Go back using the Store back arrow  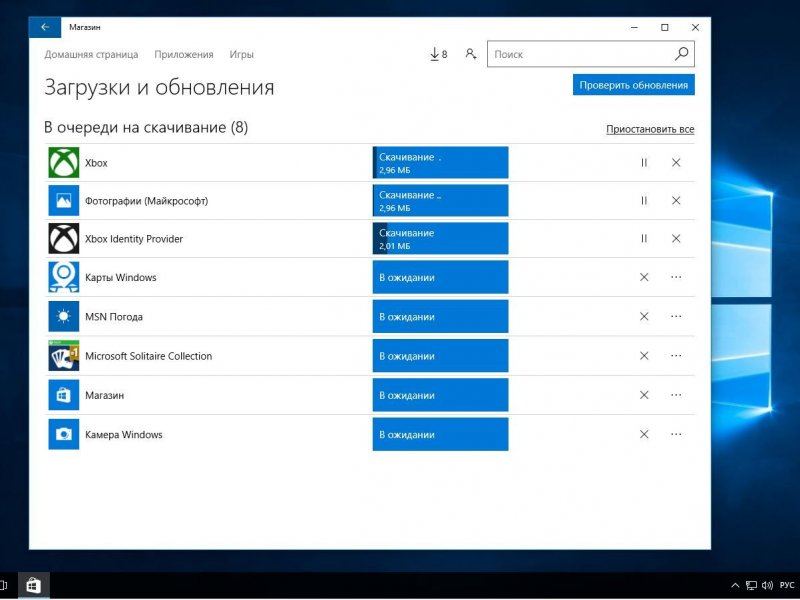pyautogui.click(x=45, y=27)
